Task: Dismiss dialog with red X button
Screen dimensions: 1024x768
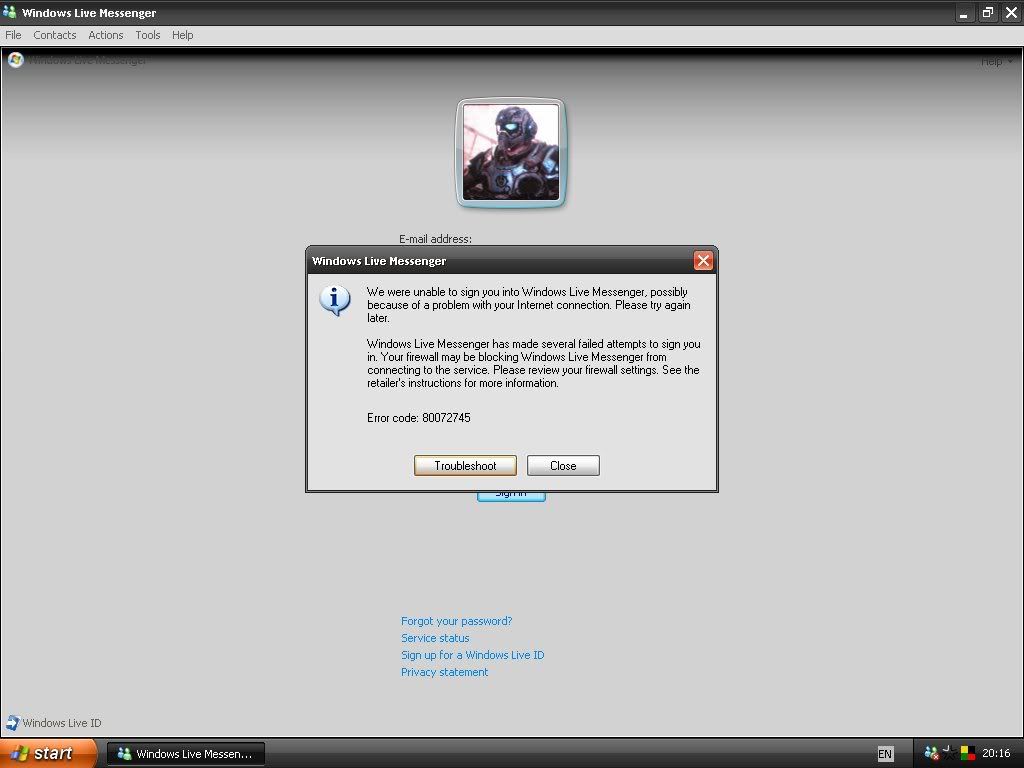Action: 703,261
